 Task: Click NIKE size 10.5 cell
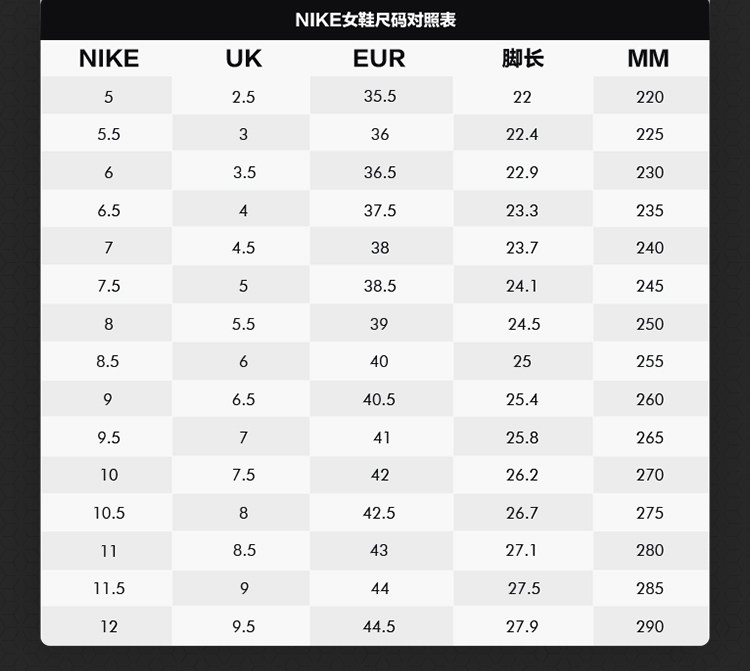pos(108,513)
